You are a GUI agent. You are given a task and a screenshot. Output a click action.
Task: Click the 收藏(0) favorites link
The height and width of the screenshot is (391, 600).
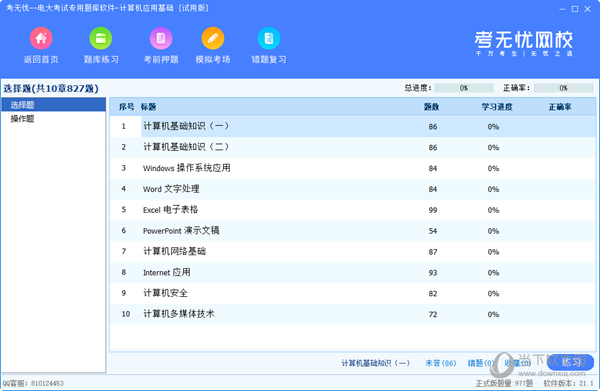coord(518,363)
